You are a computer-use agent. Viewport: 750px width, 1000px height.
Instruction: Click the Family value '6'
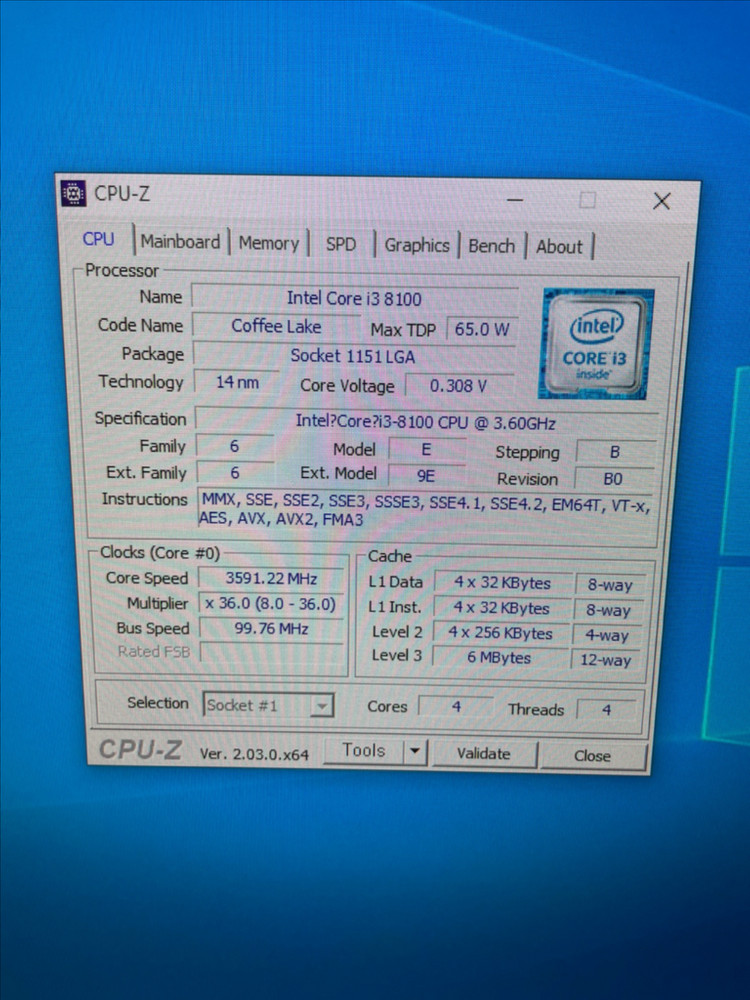234,446
